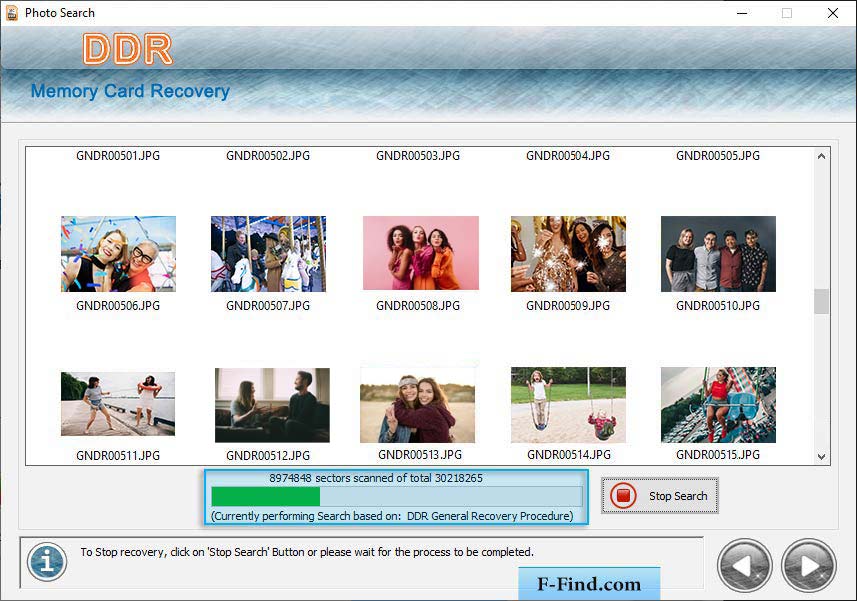Click file name label GNDR00506.JPG
The height and width of the screenshot is (601, 857).
(x=118, y=305)
